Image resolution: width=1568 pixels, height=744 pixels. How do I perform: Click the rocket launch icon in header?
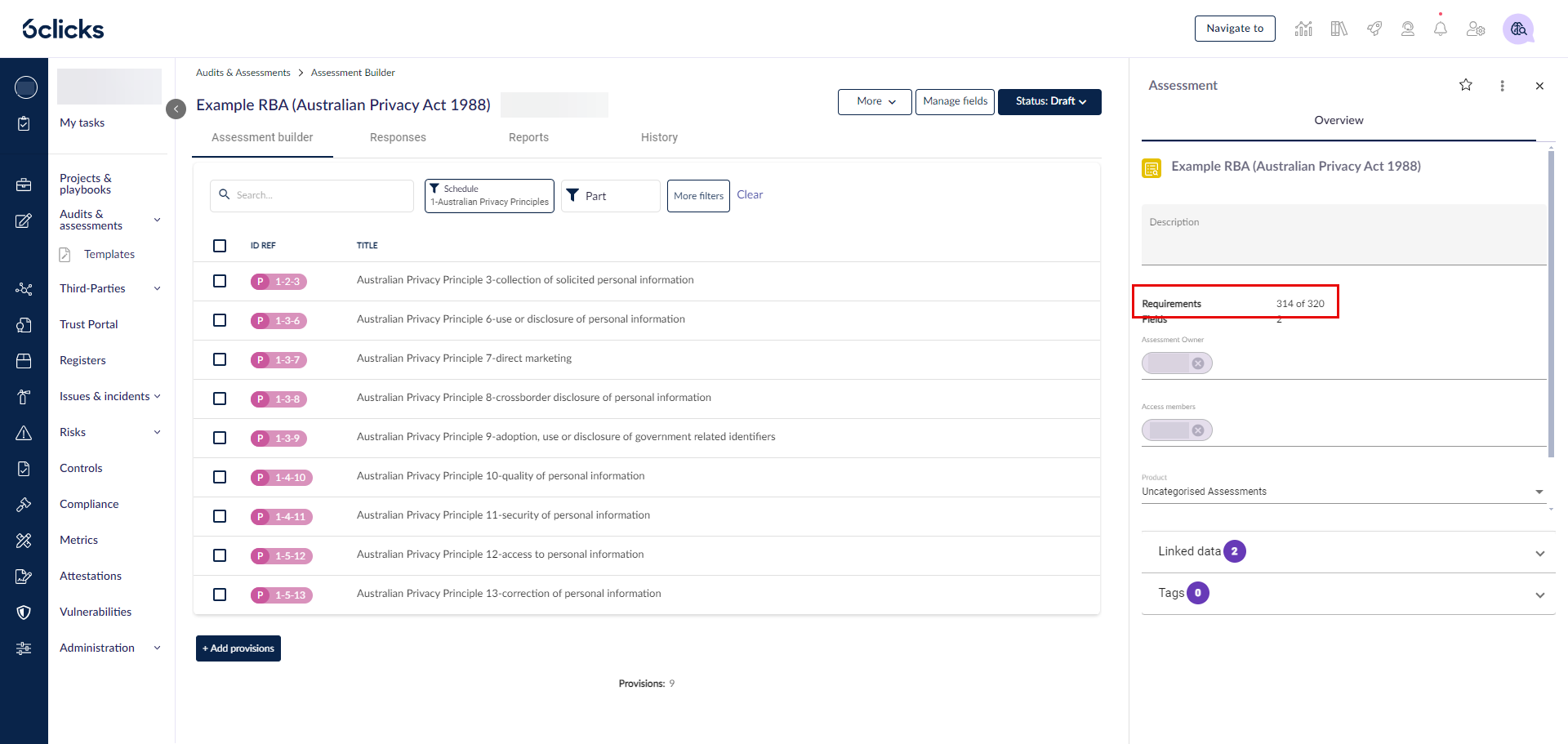(x=1374, y=29)
